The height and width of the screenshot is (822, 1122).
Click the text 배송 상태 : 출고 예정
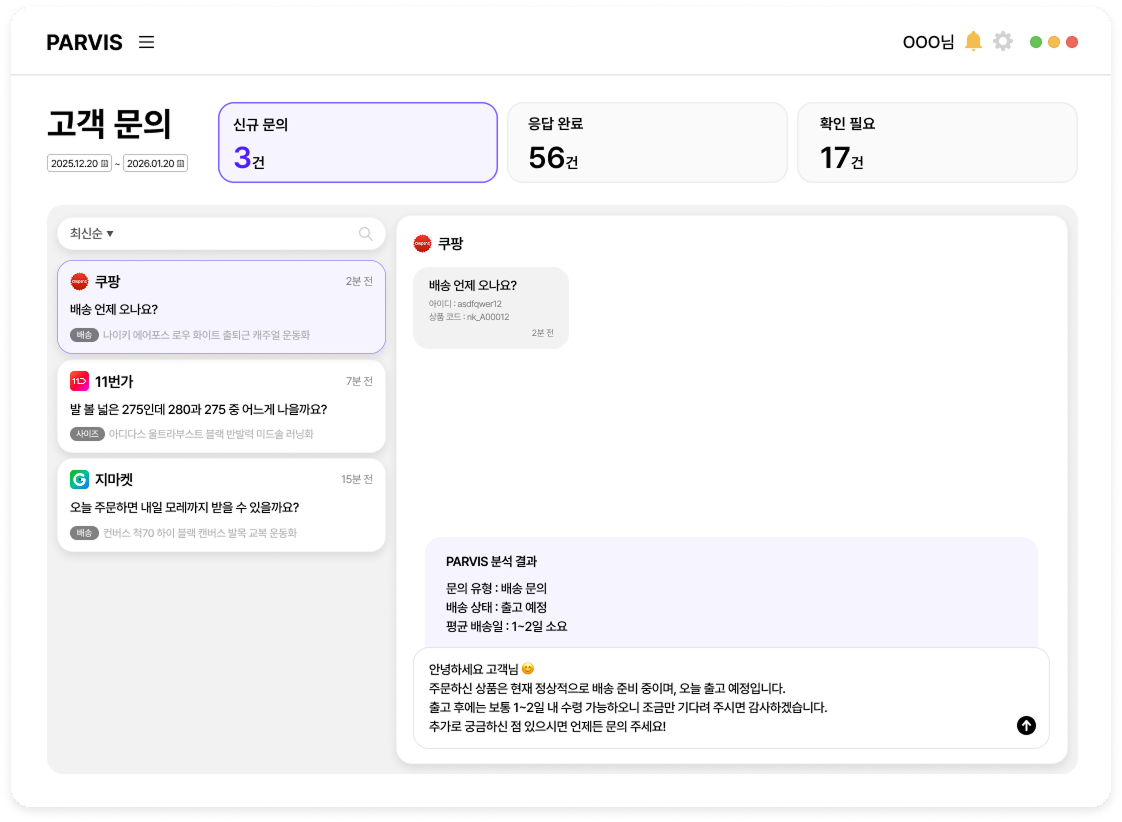tap(496, 607)
